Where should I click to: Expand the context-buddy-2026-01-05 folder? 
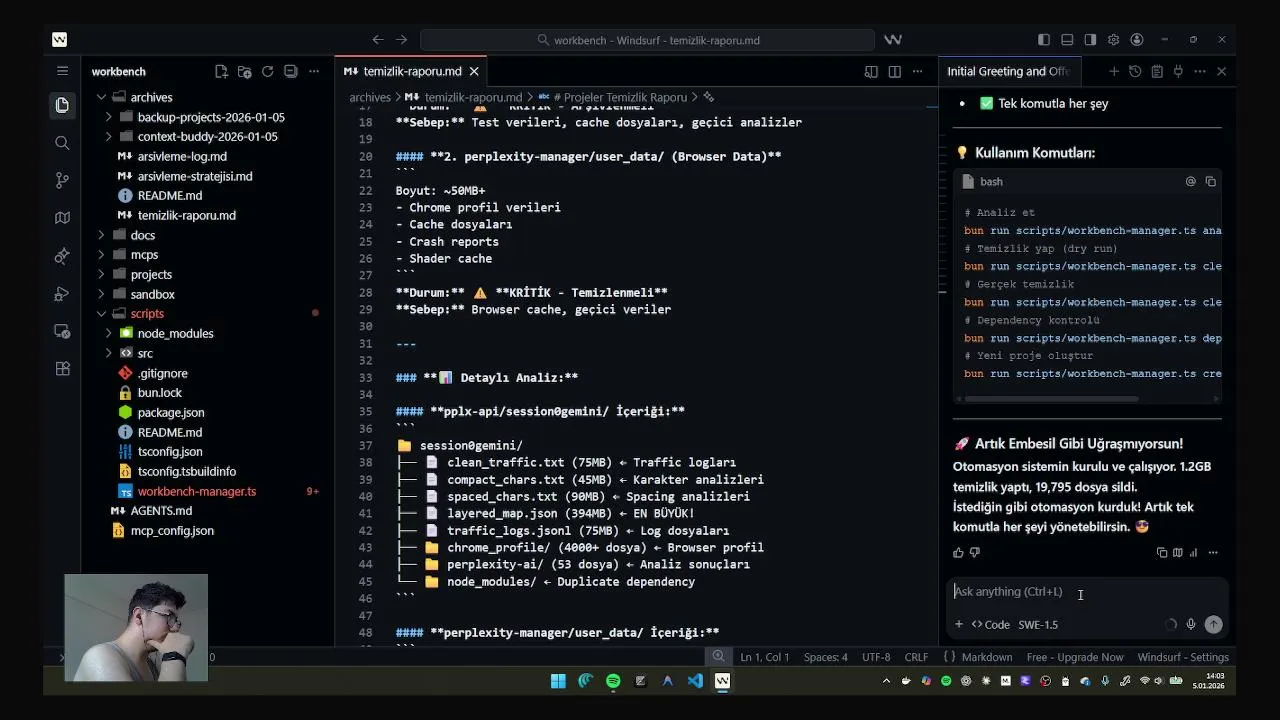coord(108,136)
